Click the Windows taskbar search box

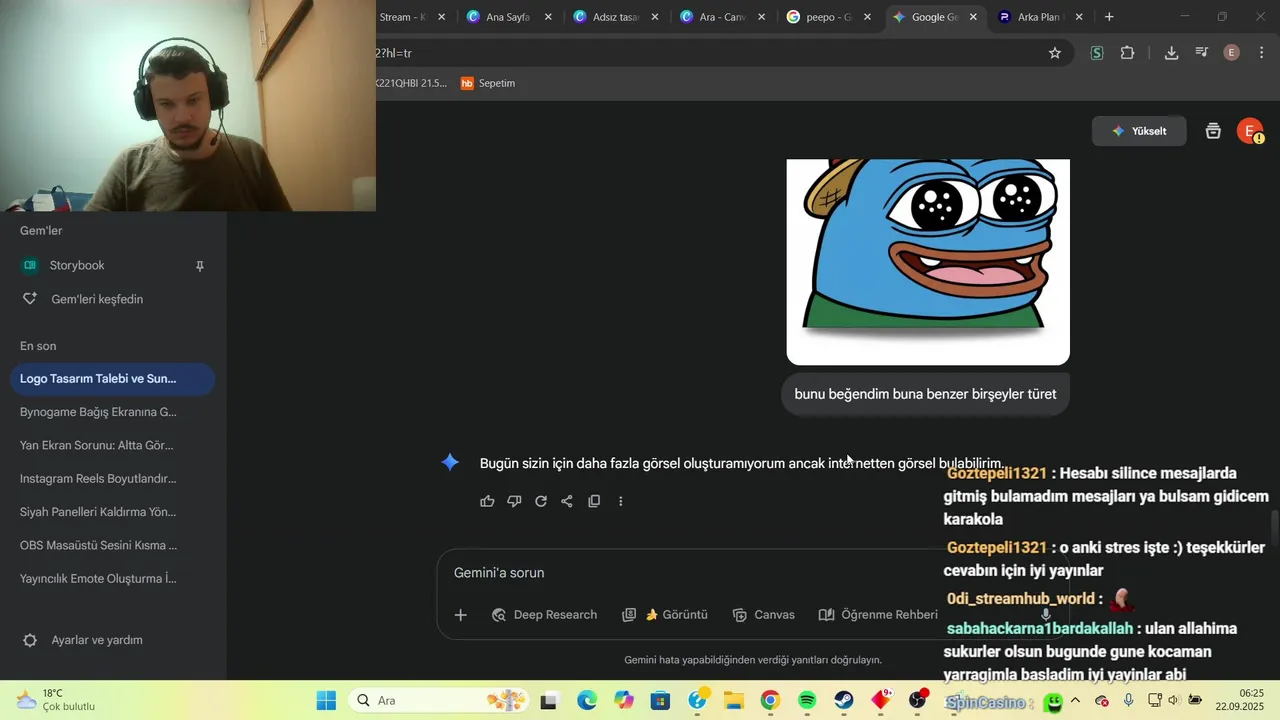click(440, 700)
